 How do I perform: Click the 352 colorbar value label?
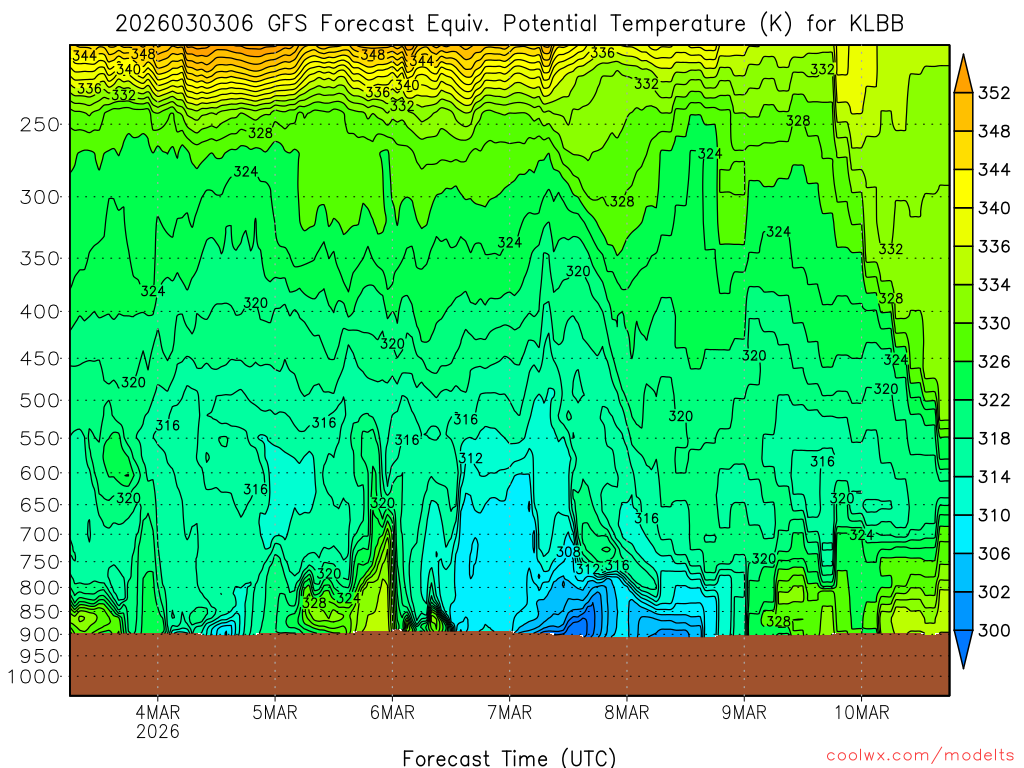[x=994, y=93]
